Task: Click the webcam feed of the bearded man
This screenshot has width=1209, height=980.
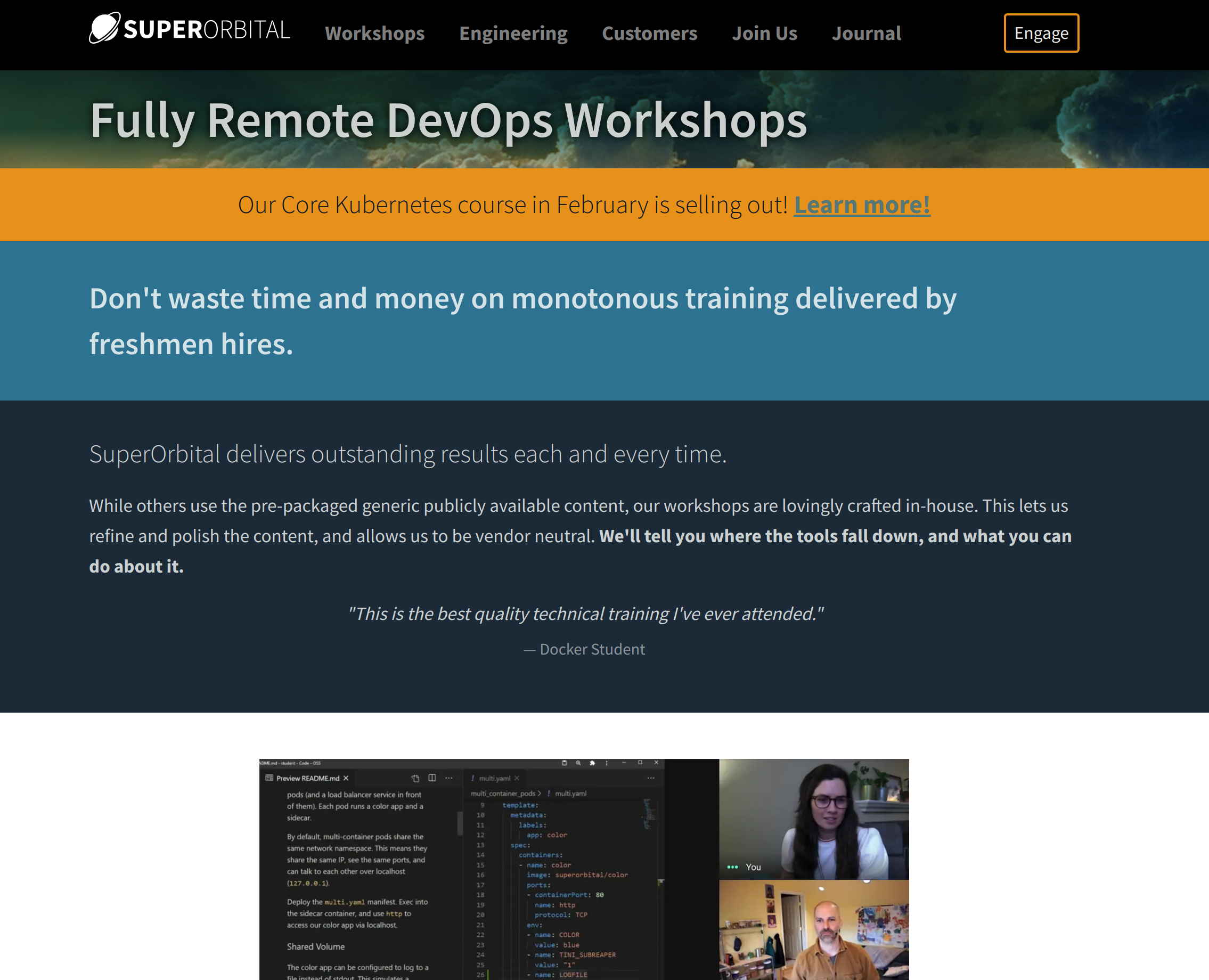Action: tap(814, 930)
